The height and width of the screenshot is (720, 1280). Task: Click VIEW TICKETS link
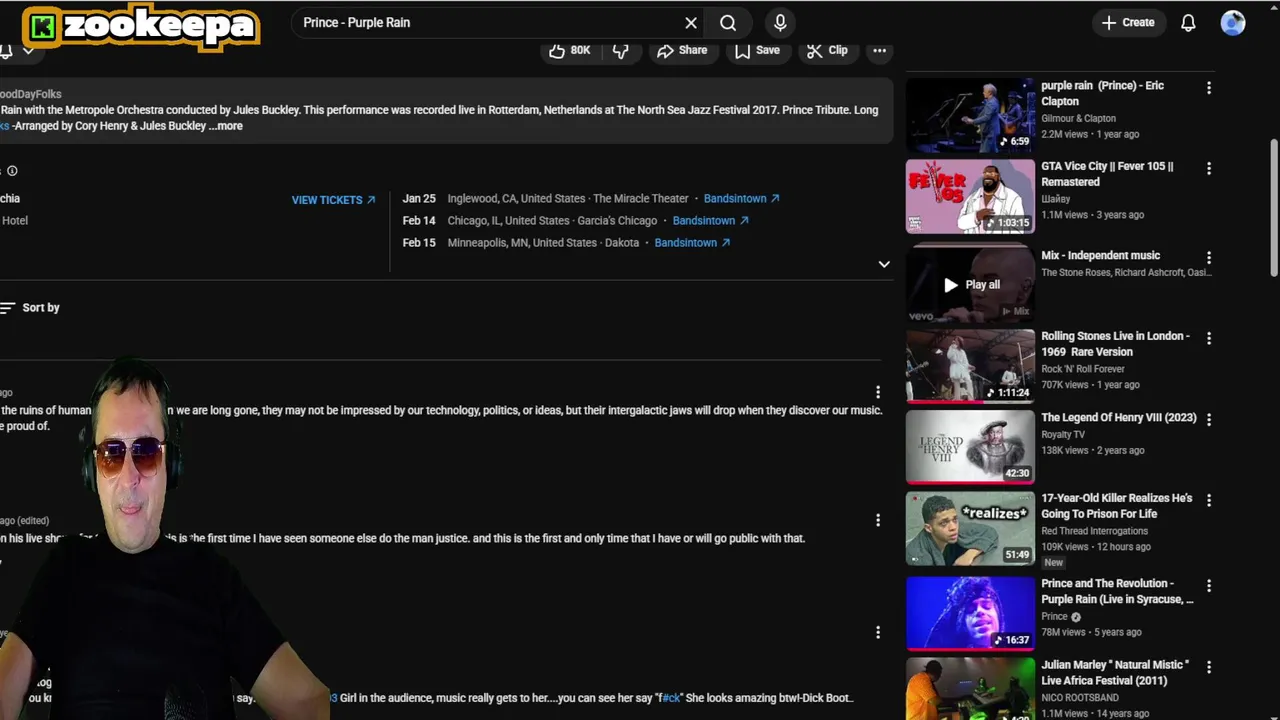333,200
